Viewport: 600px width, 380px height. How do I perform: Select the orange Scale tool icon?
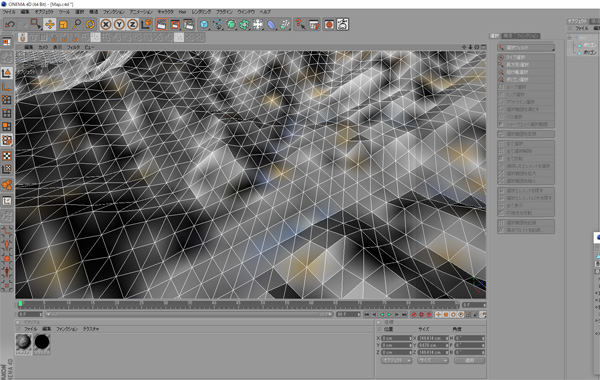[63, 24]
